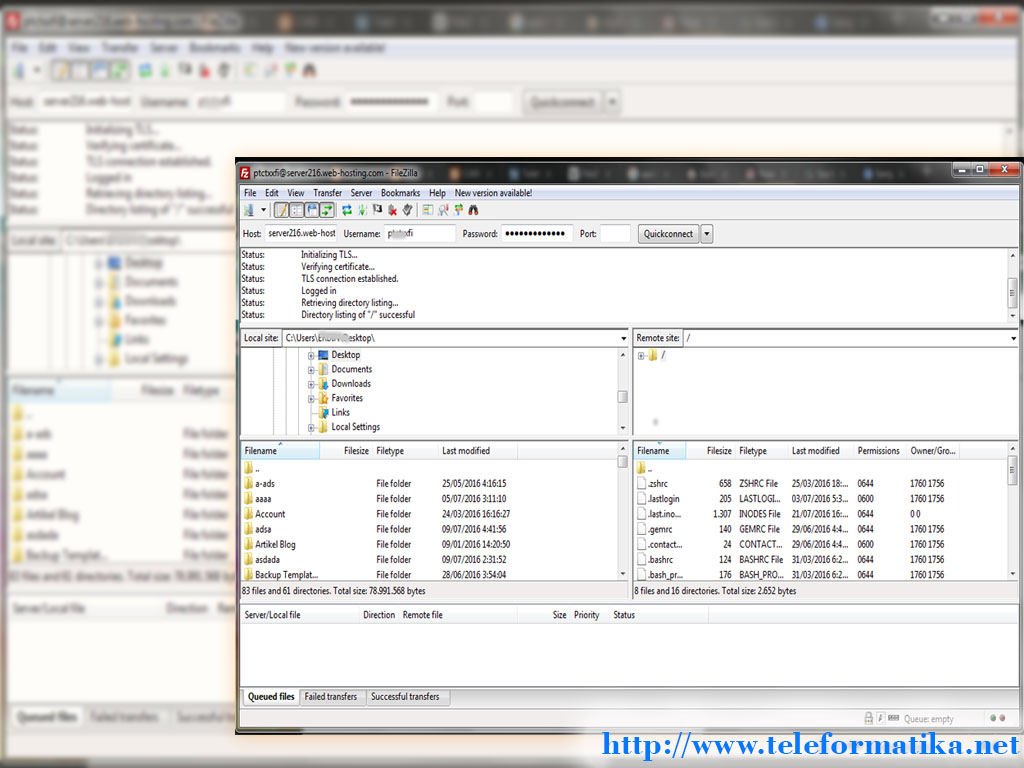Viewport: 1024px width, 768px height.
Task: Click the Find files binoculars icon
Action: 473,209
